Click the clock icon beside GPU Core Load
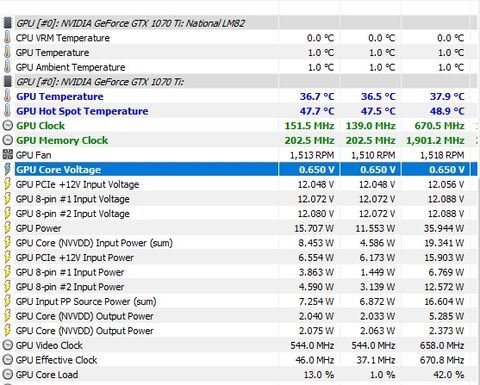480x385 pixels. click(x=7, y=375)
